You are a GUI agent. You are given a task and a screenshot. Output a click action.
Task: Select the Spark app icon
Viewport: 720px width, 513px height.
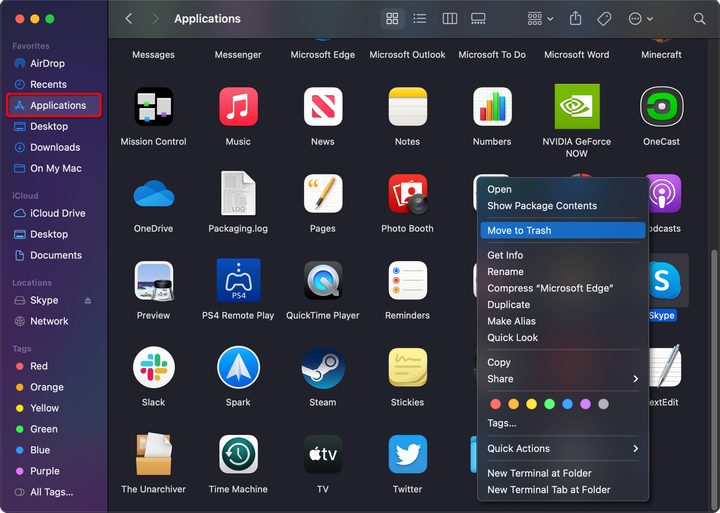tap(238, 367)
